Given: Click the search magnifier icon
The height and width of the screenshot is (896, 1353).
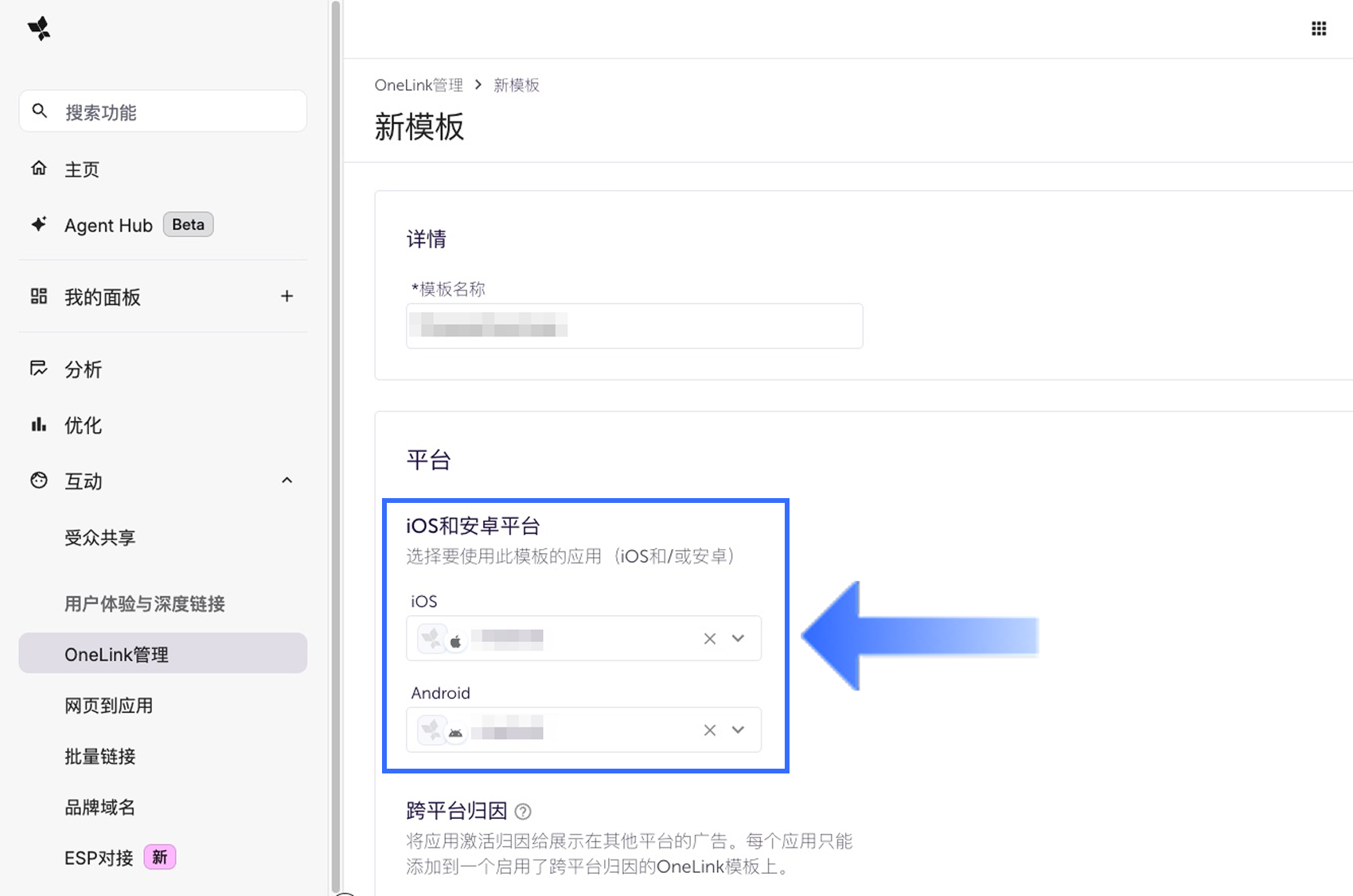Looking at the screenshot, I should tap(39, 111).
